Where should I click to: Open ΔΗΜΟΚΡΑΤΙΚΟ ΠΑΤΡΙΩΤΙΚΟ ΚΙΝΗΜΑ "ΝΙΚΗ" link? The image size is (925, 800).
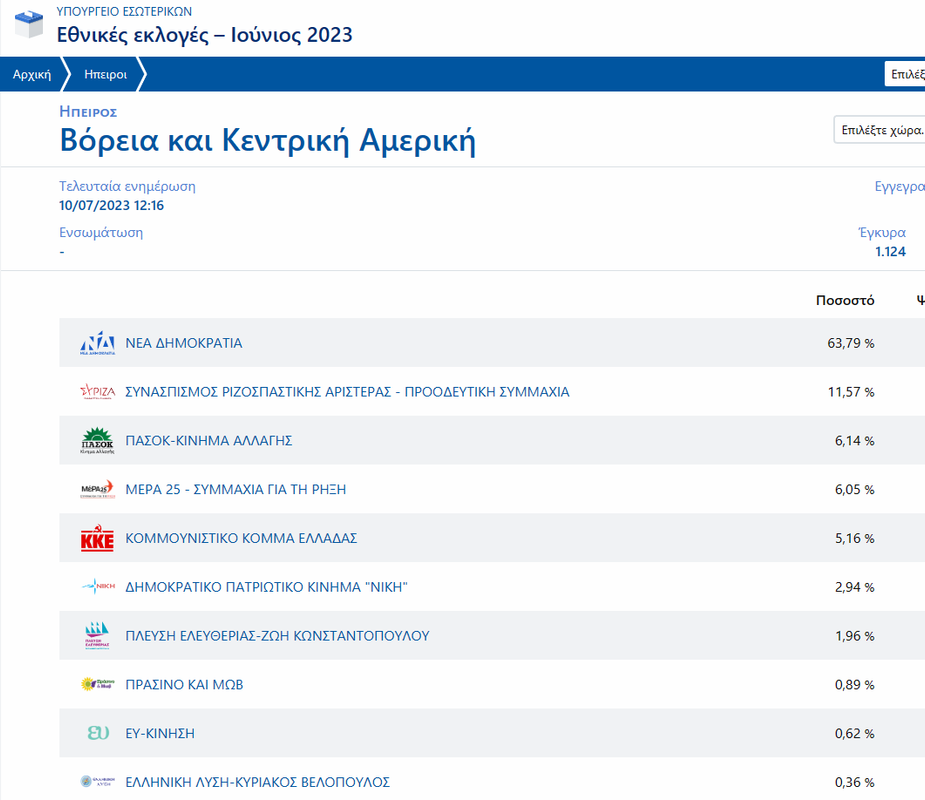pos(267,587)
